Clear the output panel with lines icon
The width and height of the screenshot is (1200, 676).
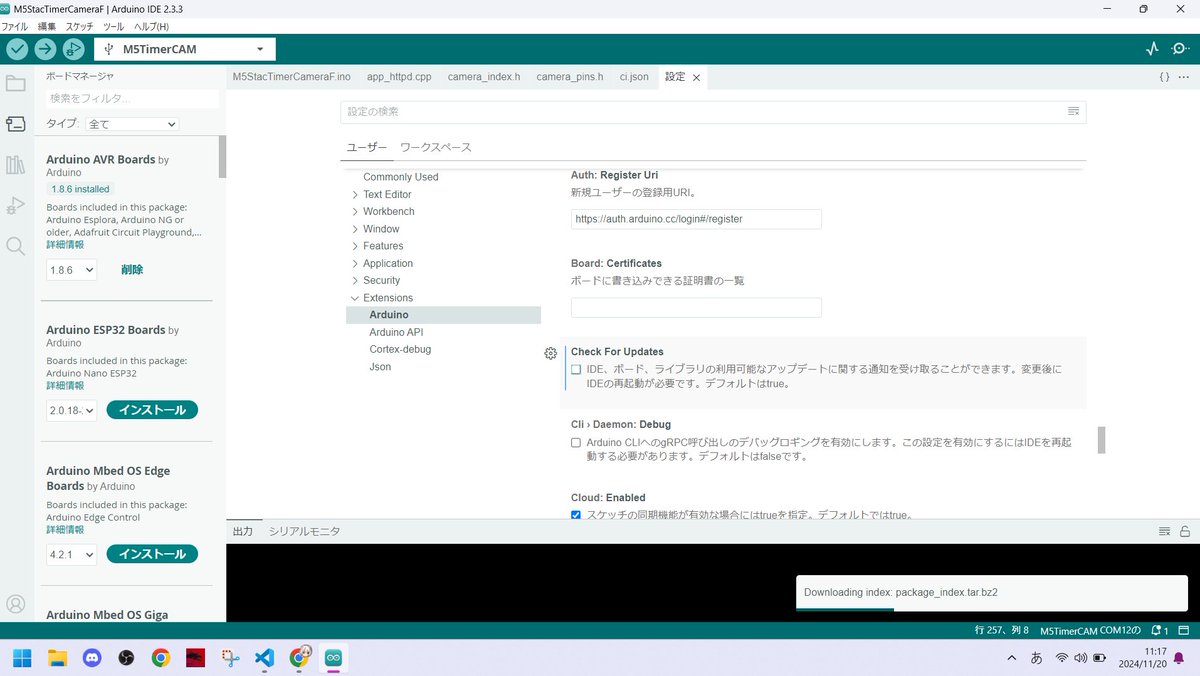[x=1164, y=531]
